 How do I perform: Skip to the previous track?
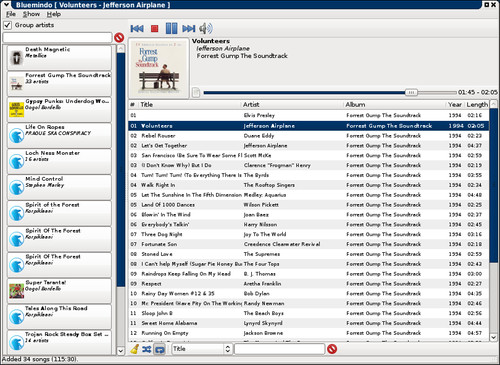click(137, 29)
